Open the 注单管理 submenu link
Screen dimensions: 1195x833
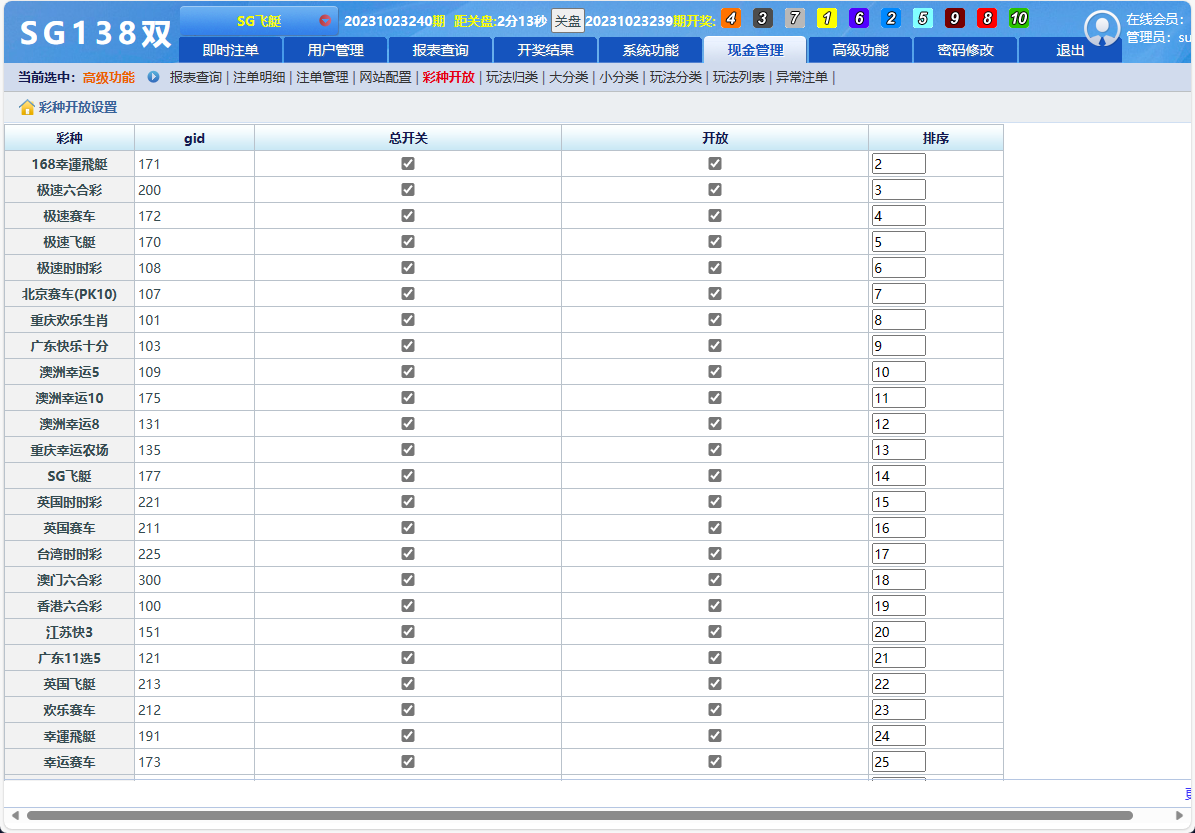coord(322,78)
